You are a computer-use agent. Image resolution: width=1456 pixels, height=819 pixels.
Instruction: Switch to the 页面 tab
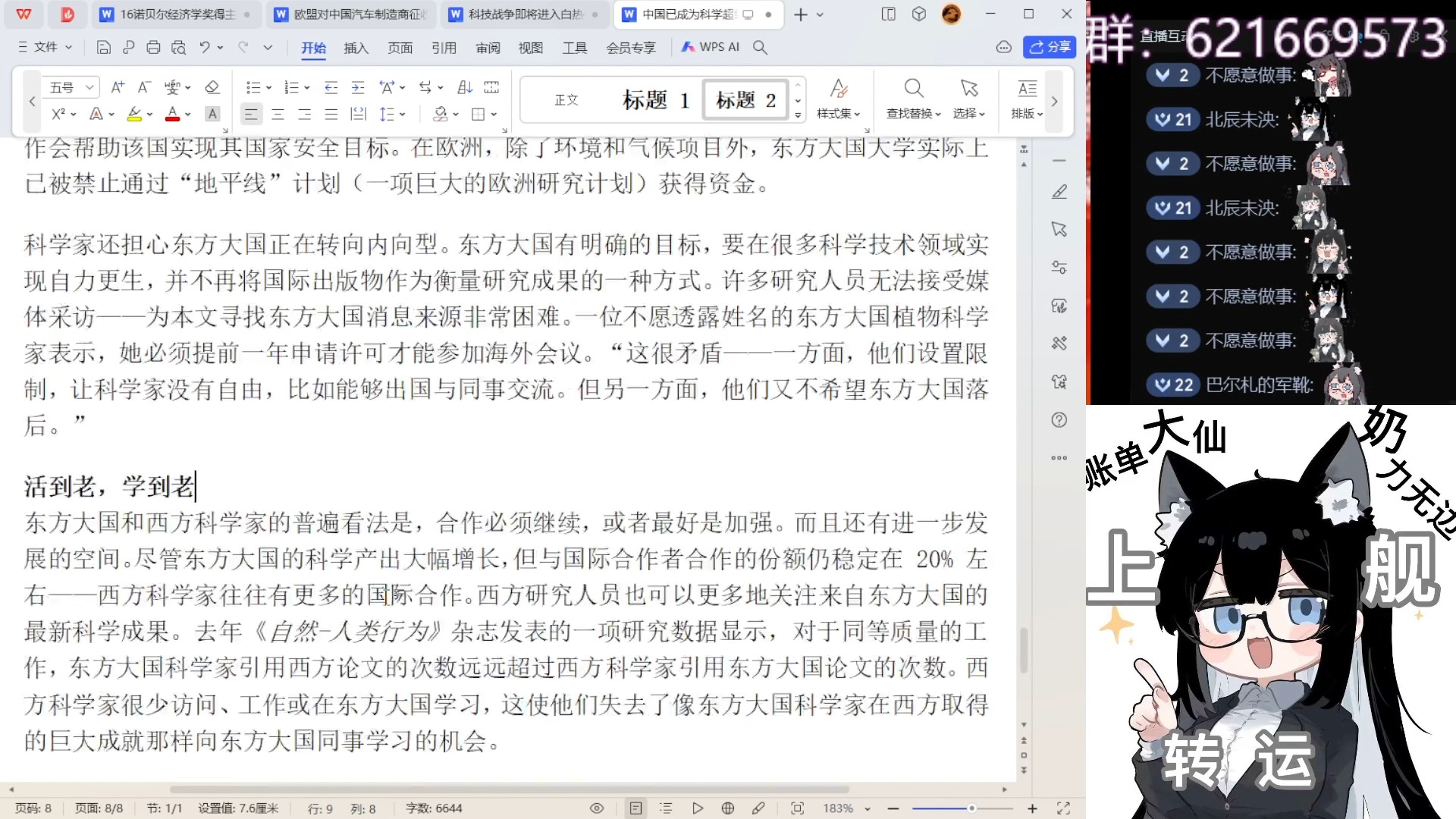pyautogui.click(x=400, y=48)
